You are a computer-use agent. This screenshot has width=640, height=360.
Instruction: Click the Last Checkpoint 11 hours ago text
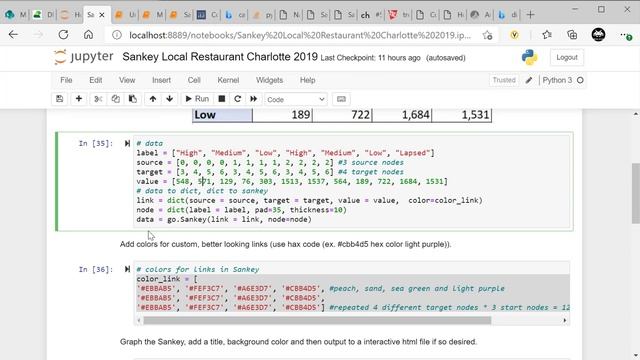(x=370, y=58)
